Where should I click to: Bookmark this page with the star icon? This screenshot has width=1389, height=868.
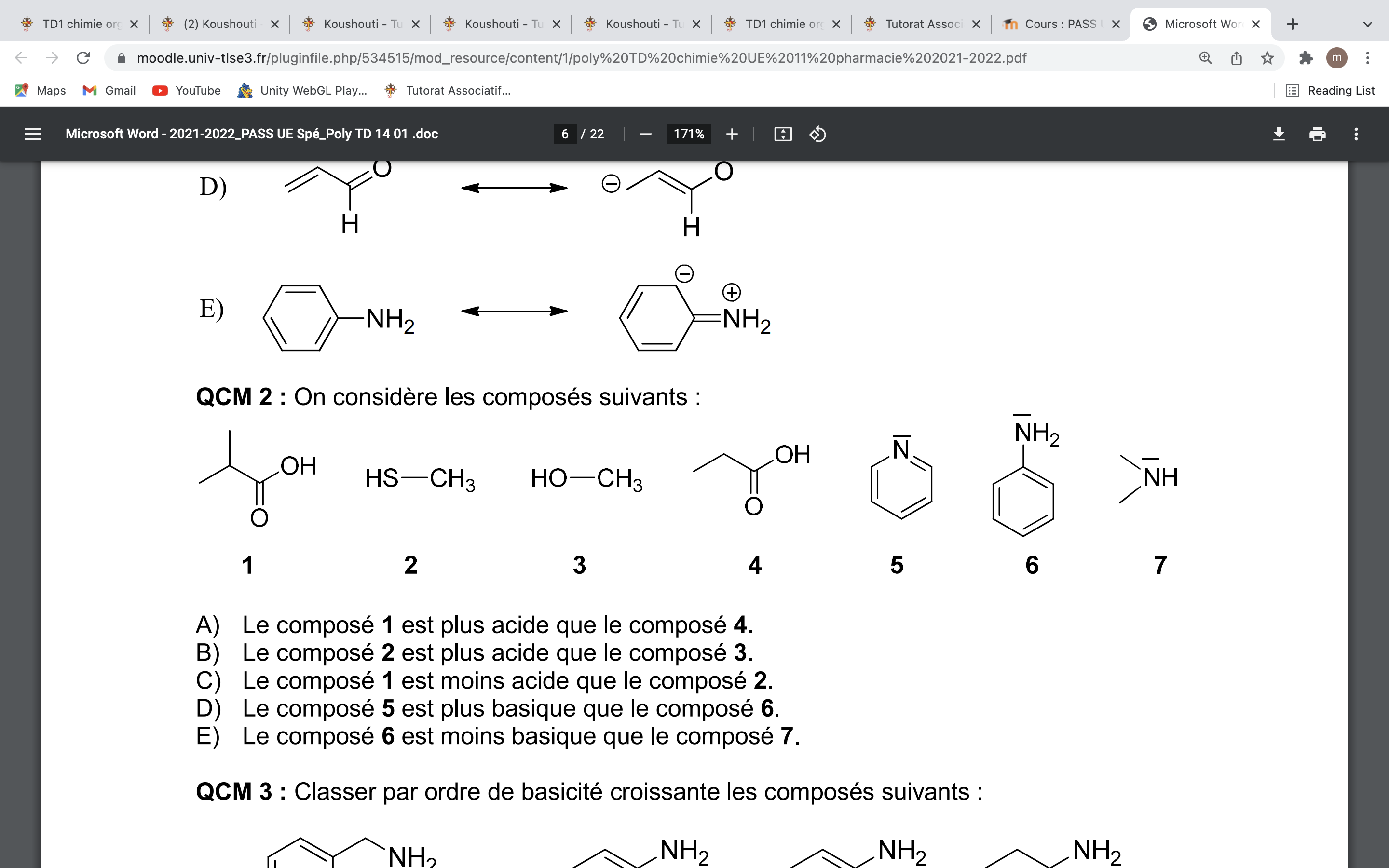(1267, 58)
